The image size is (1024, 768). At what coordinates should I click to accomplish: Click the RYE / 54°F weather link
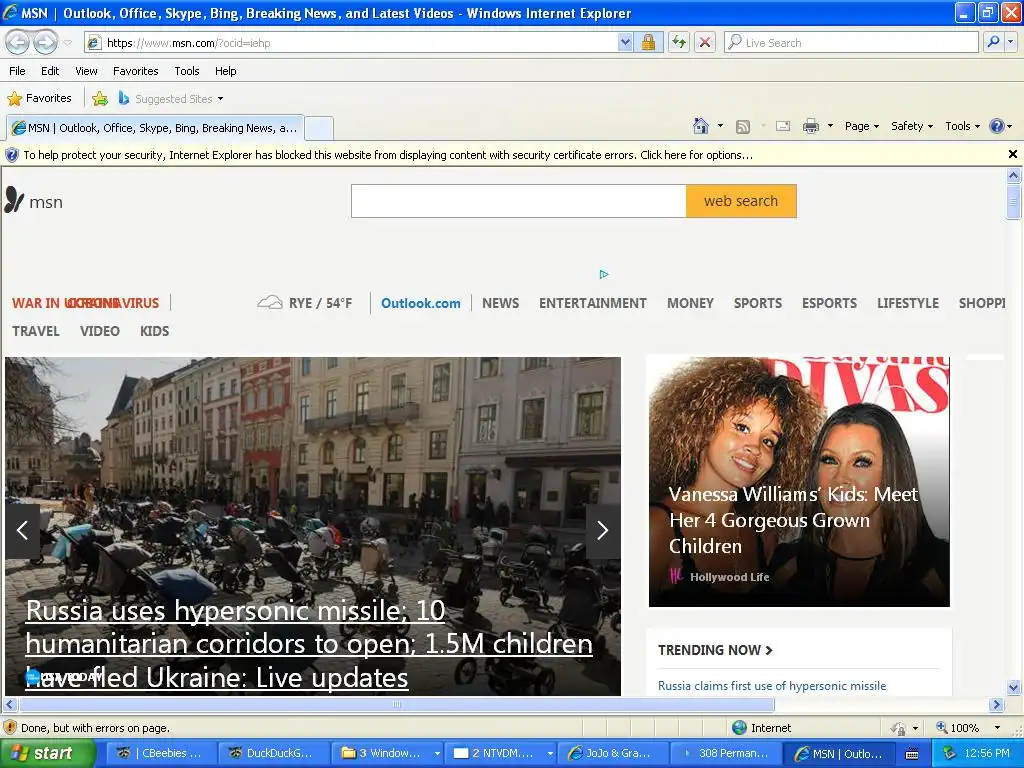pyautogui.click(x=305, y=303)
